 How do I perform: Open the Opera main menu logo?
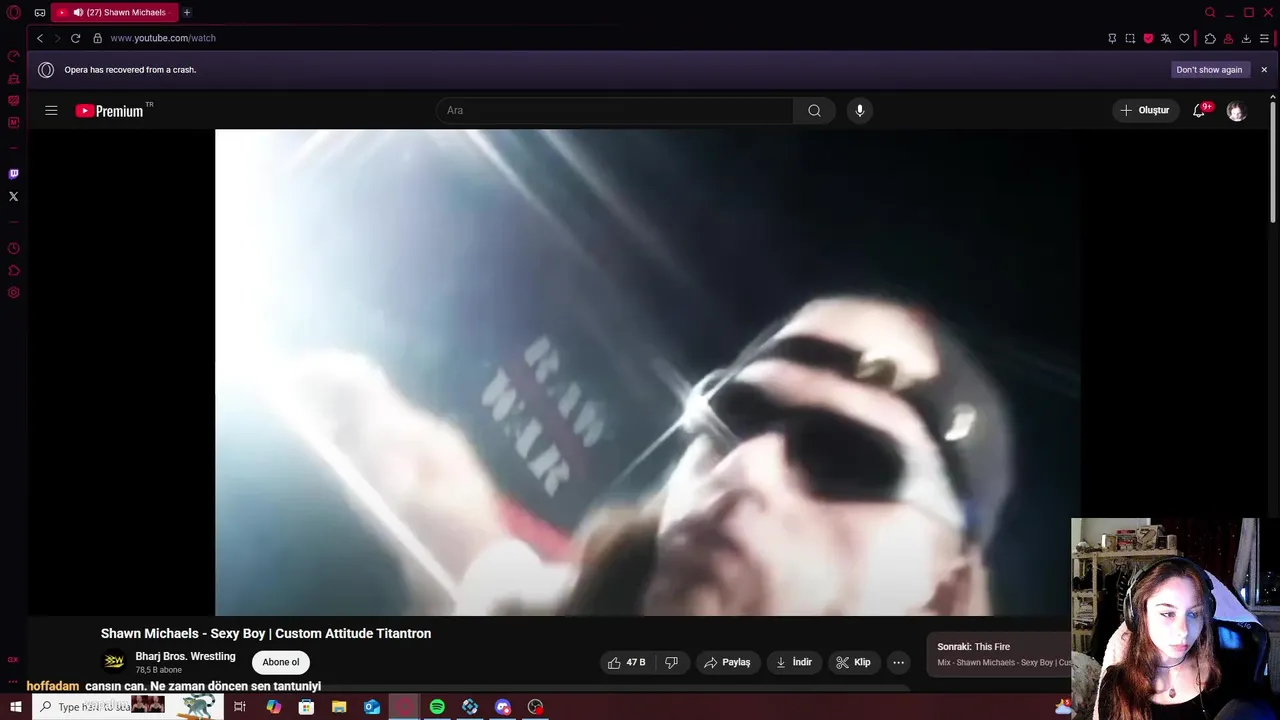[x=14, y=13]
